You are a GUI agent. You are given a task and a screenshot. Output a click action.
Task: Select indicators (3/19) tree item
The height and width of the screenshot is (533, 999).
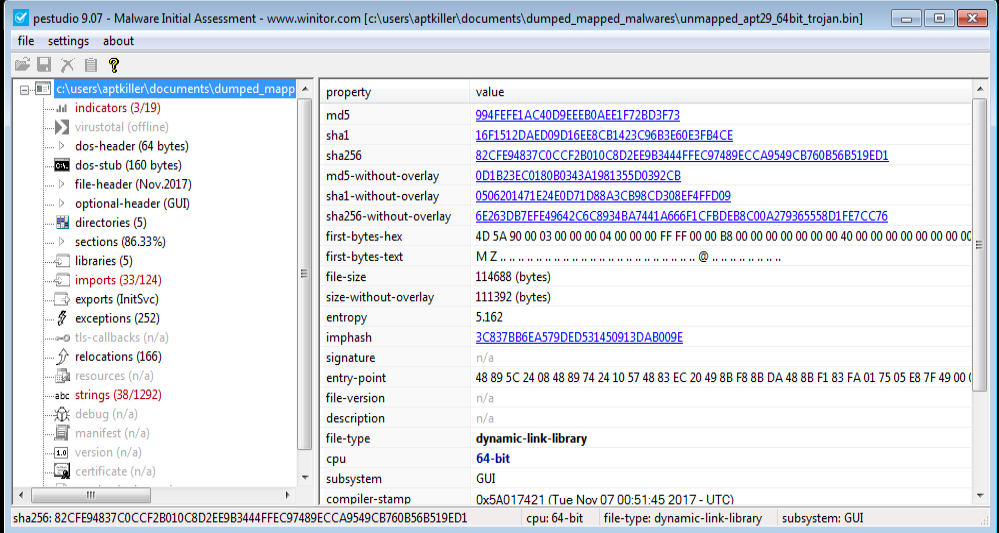pos(118,108)
